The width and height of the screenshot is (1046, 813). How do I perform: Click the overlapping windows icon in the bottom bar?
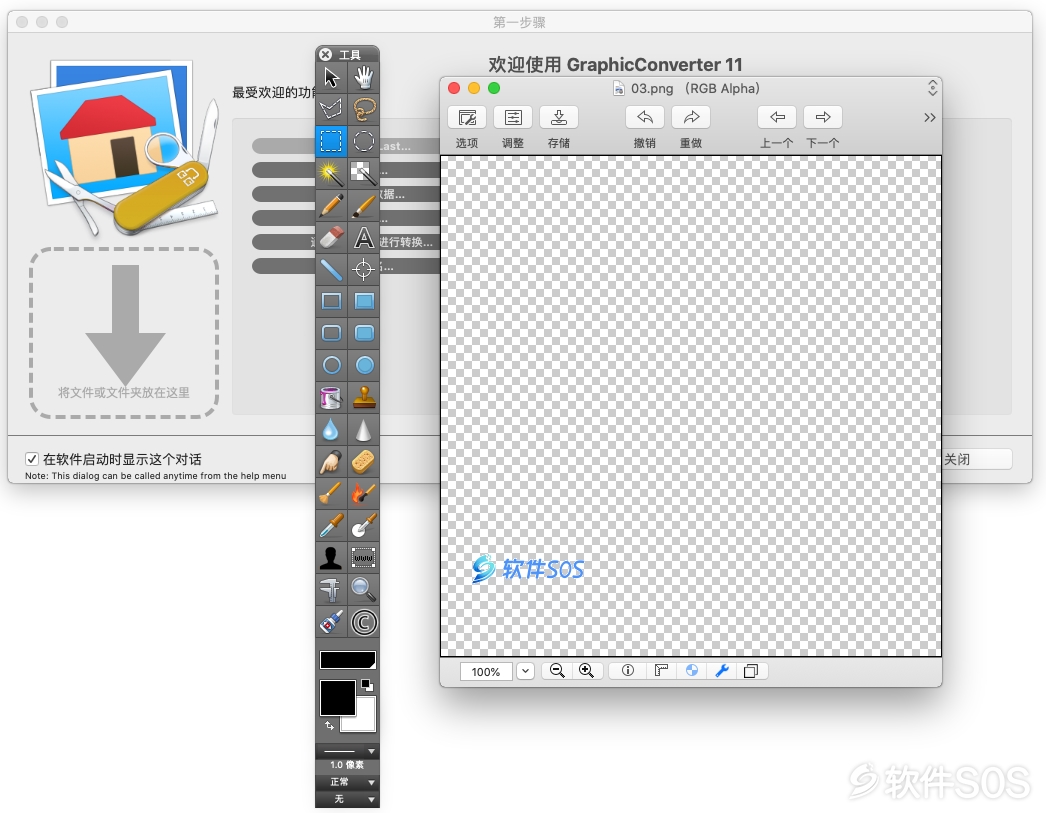[751, 671]
